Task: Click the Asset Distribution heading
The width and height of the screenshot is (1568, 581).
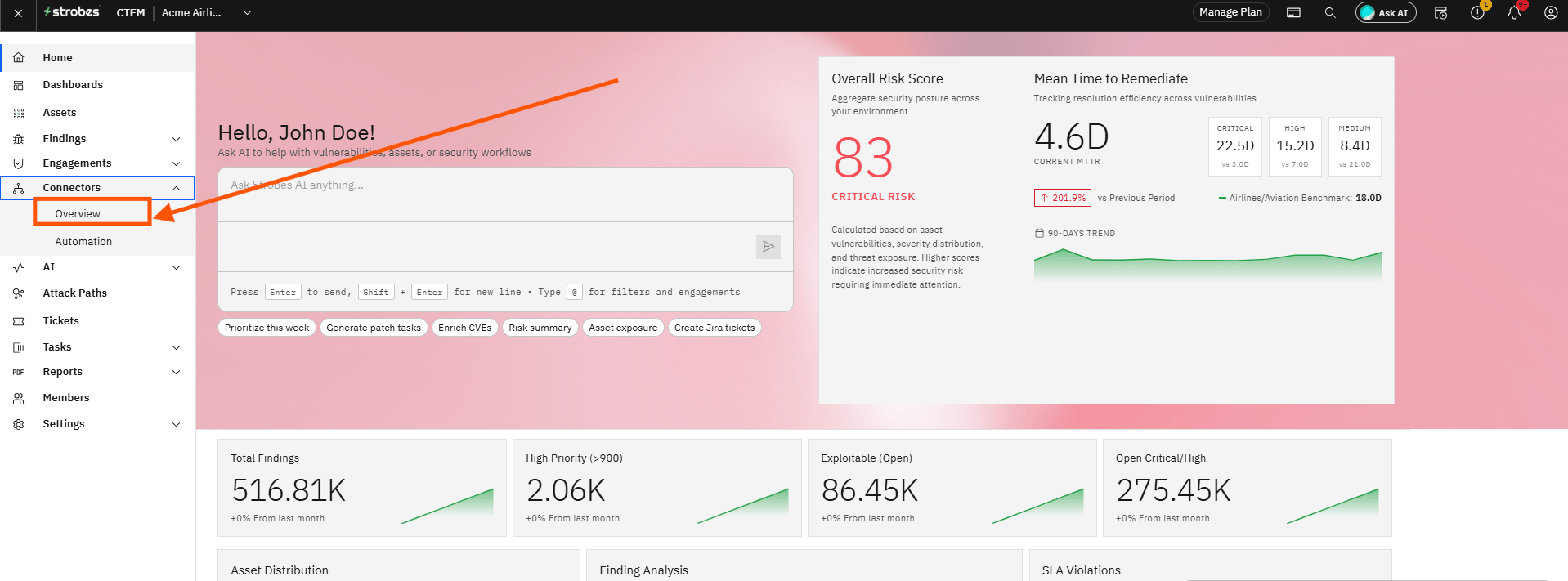Action: [x=280, y=570]
